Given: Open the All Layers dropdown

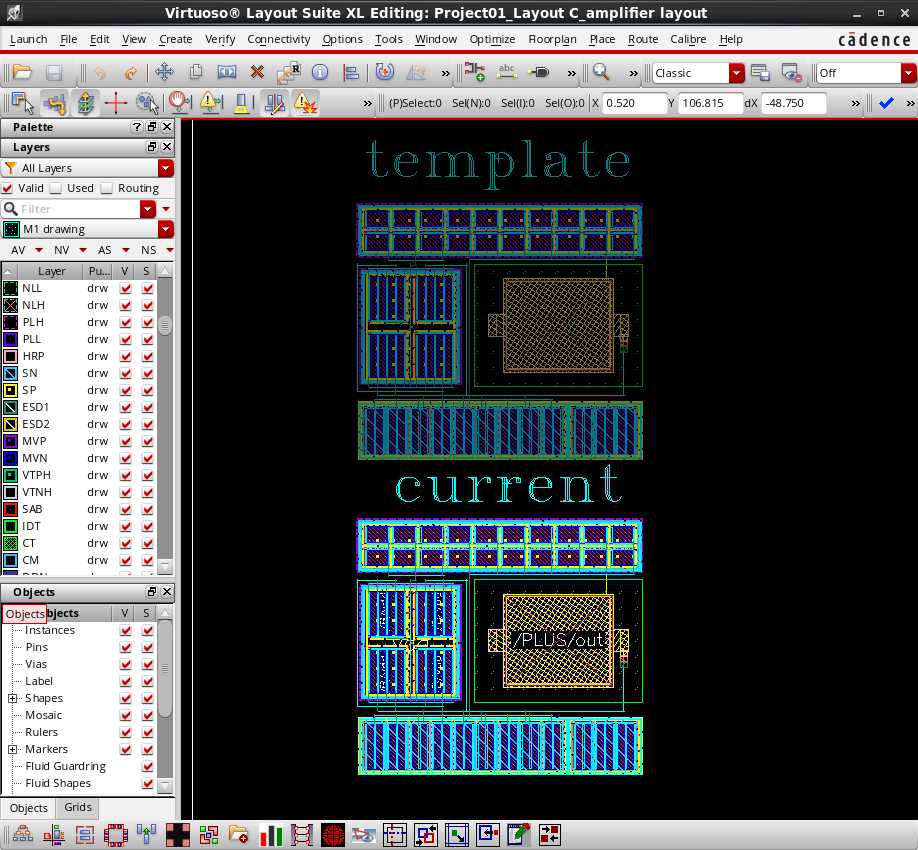Looking at the screenshot, I should coord(88,168).
